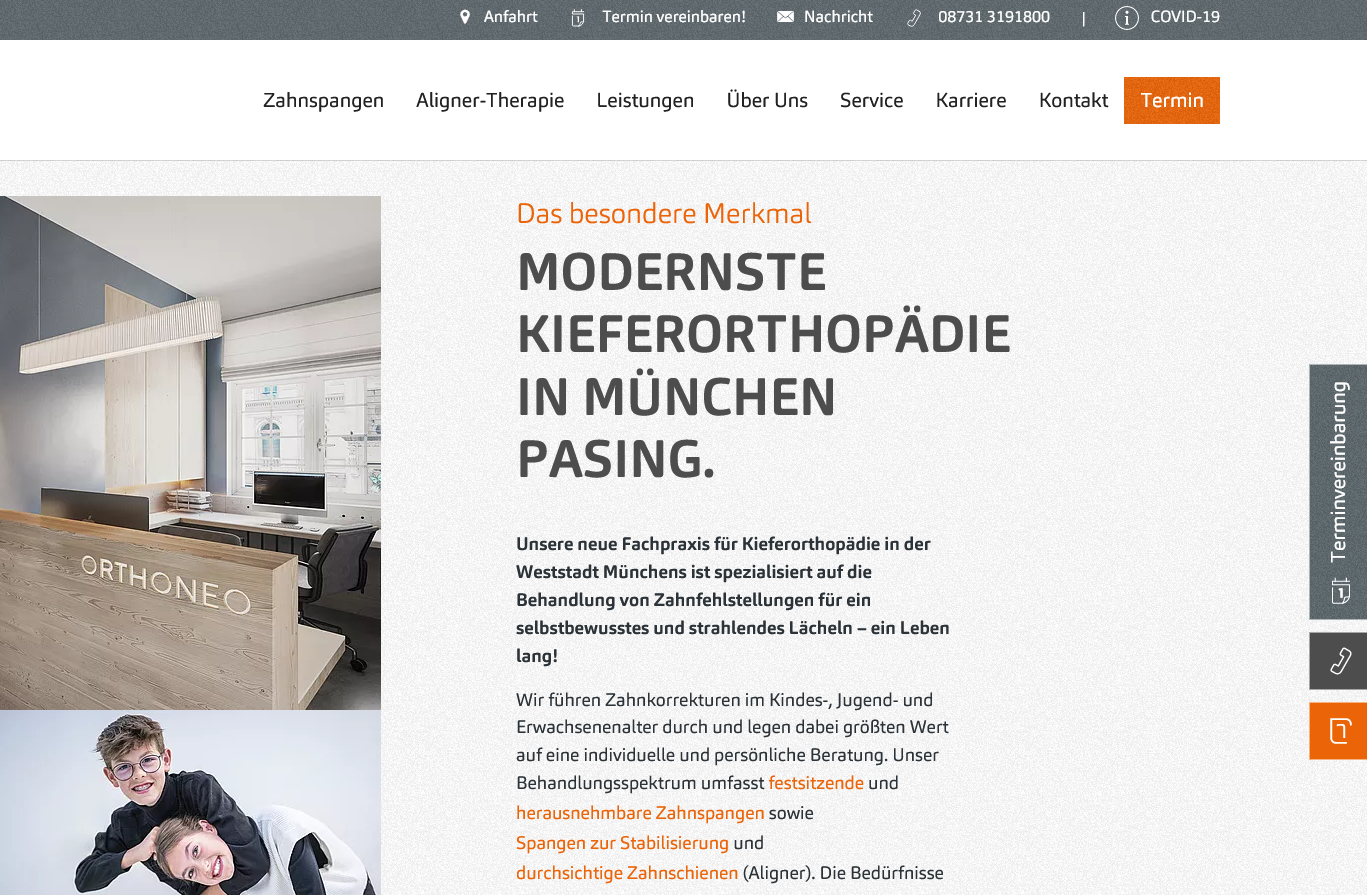Select Leistungen in the navigation bar

645,100
